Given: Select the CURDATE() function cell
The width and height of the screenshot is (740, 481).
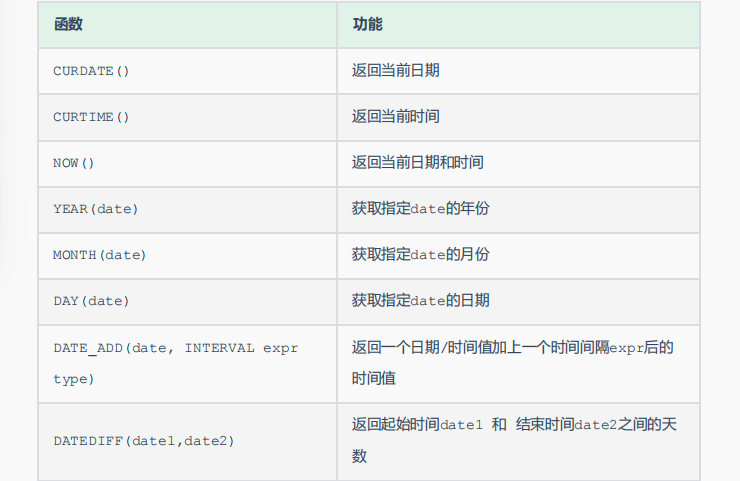Looking at the screenshot, I should (91, 71).
